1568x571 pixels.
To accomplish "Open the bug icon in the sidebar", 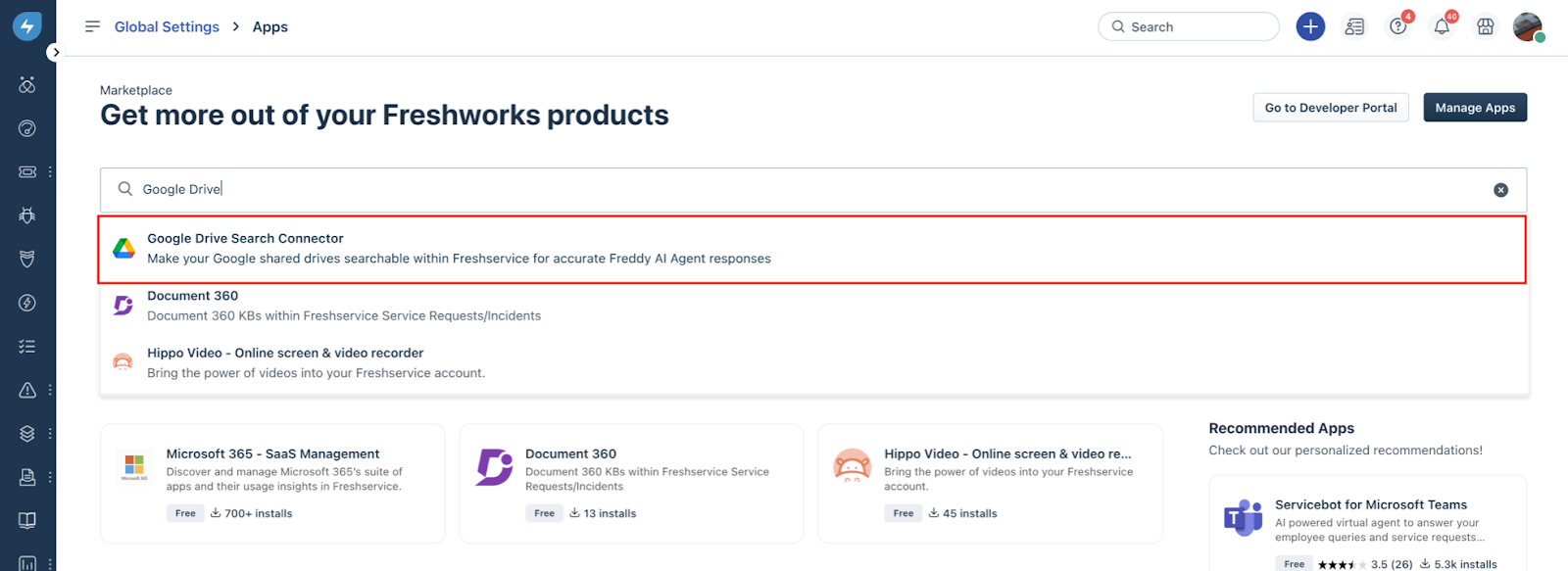I will [27, 215].
